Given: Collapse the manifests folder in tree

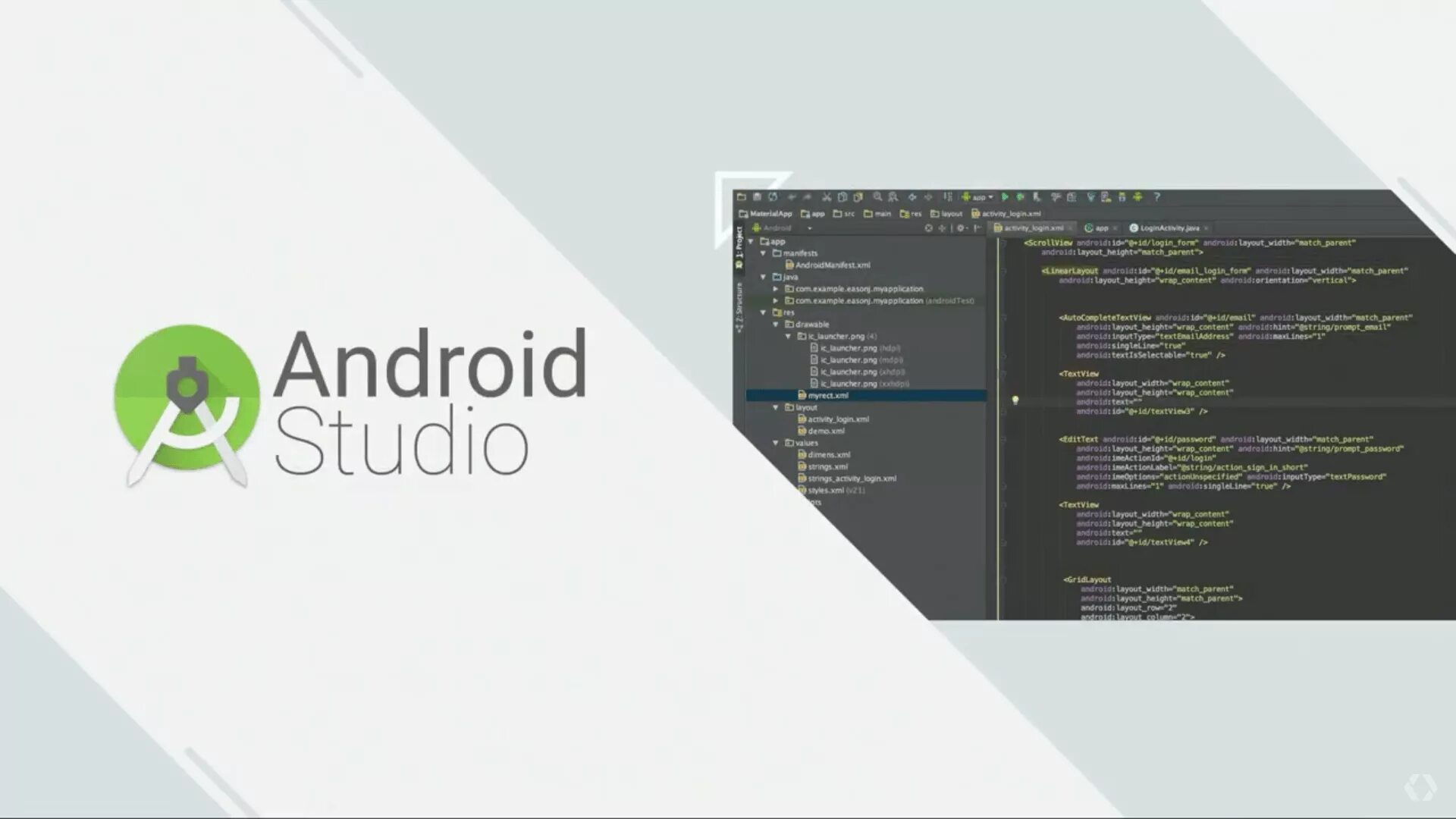Looking at the screenshot, I should point(764,253).
